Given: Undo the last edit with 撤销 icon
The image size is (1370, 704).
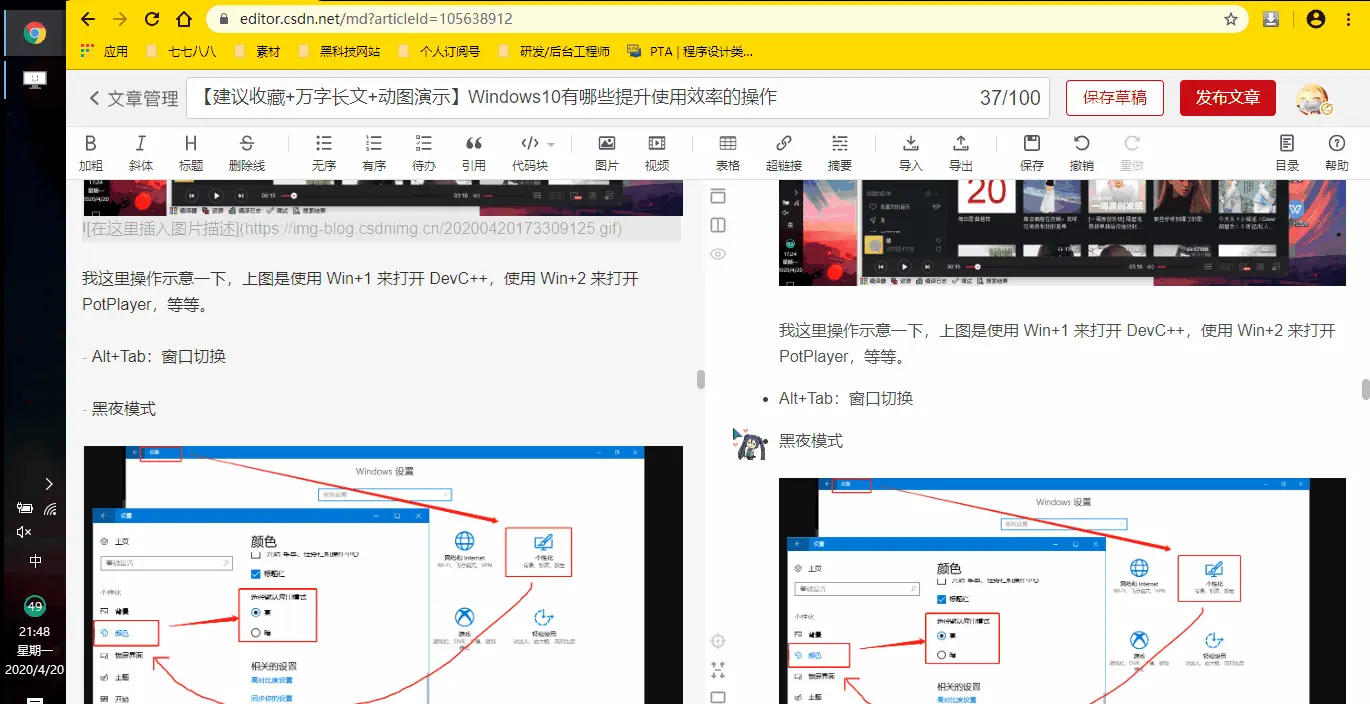Looking at the screenshot, I should click(1081, 150).
